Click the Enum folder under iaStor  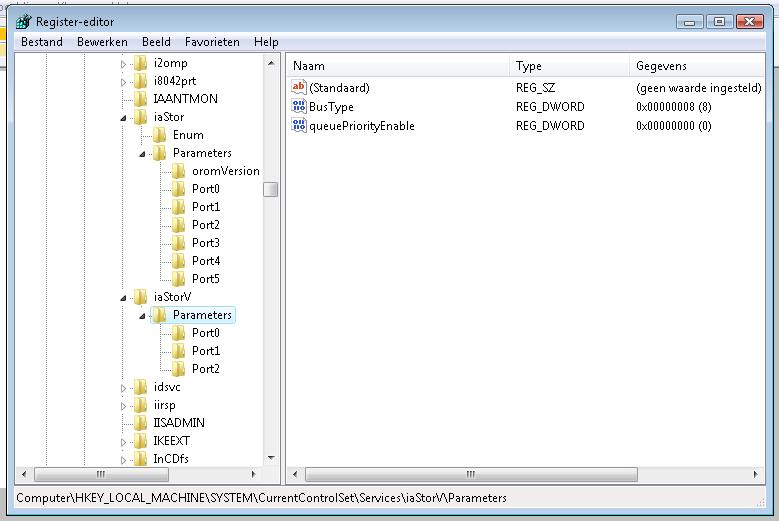(187, 135)
